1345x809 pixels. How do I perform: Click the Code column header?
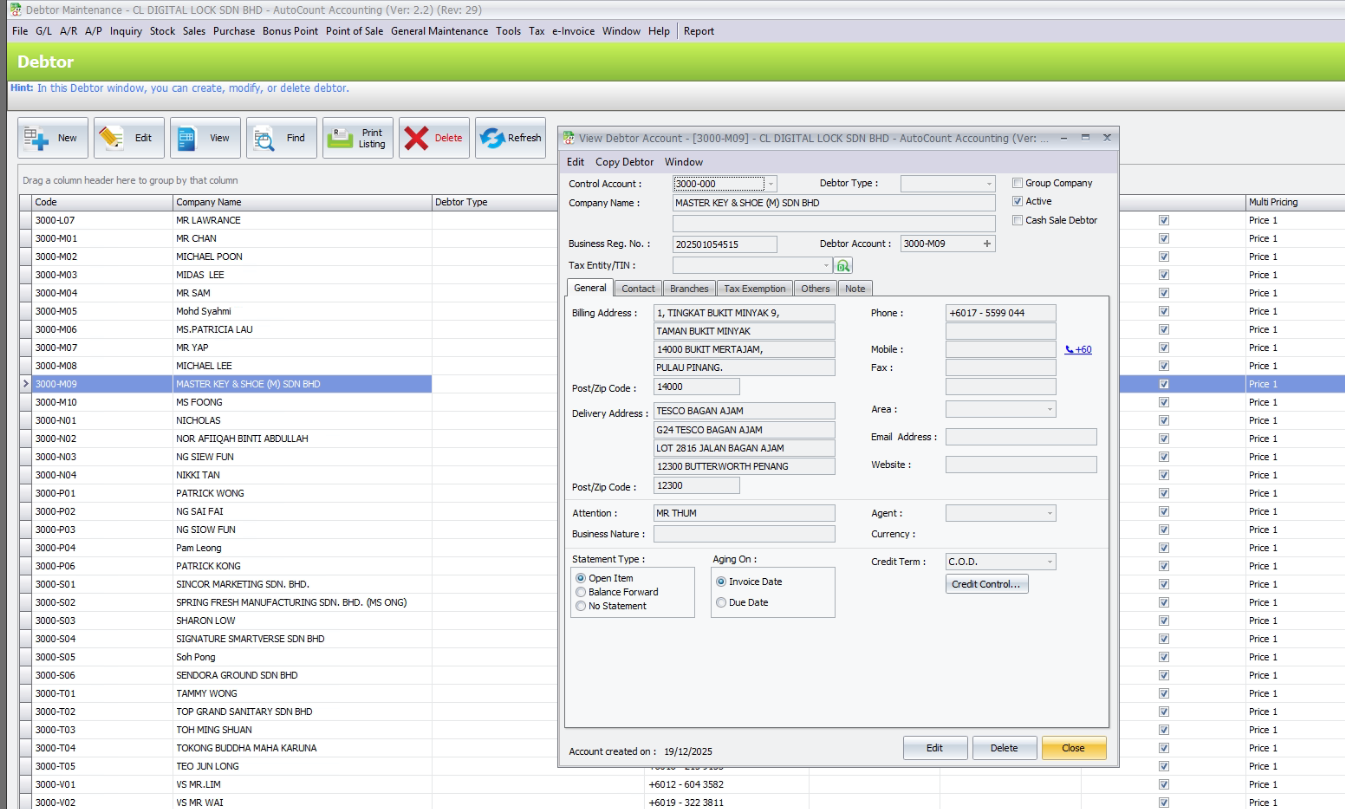point(102,202)
